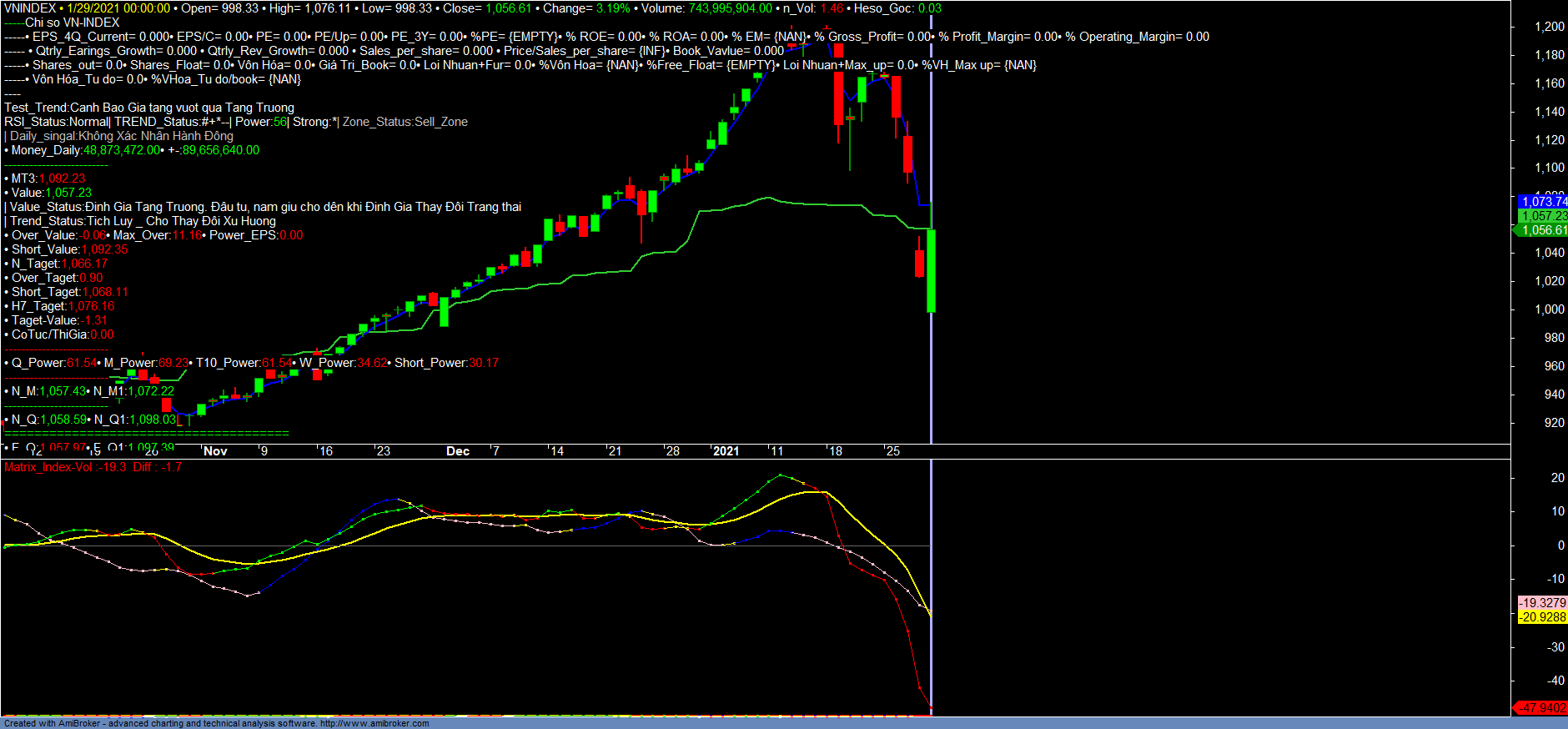Click the 25 date marker in January
The width and height of the screenshot is (1568, 729).
(892, 451)
